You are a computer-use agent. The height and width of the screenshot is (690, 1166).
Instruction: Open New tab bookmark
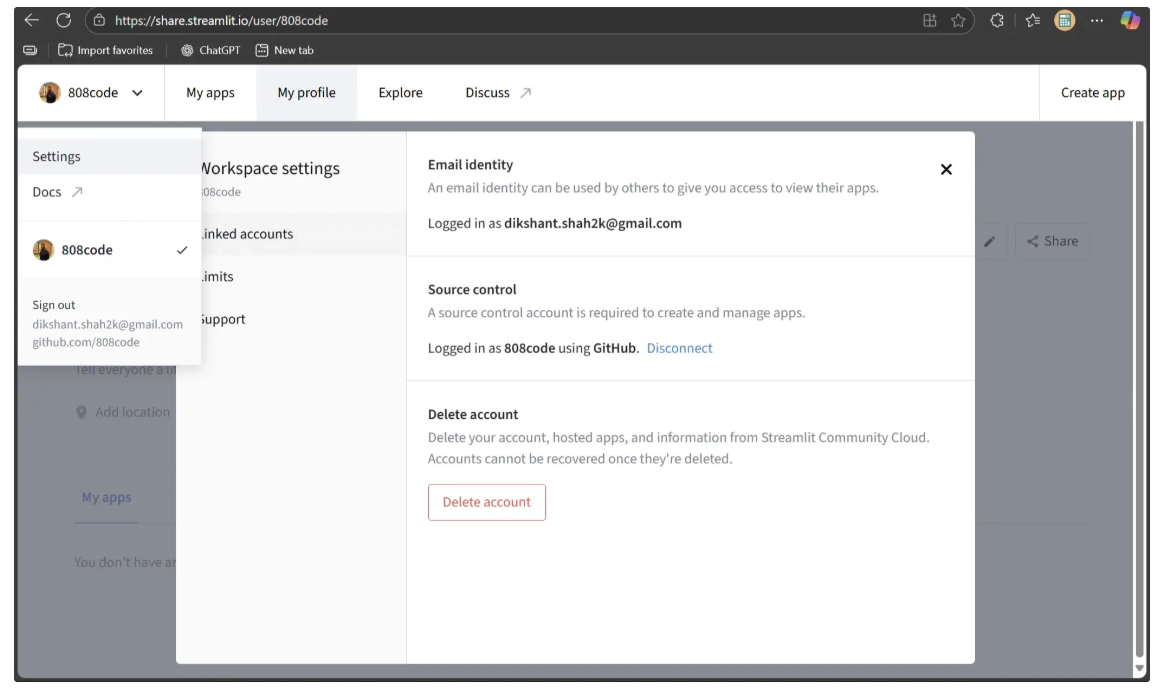[285, 50]
